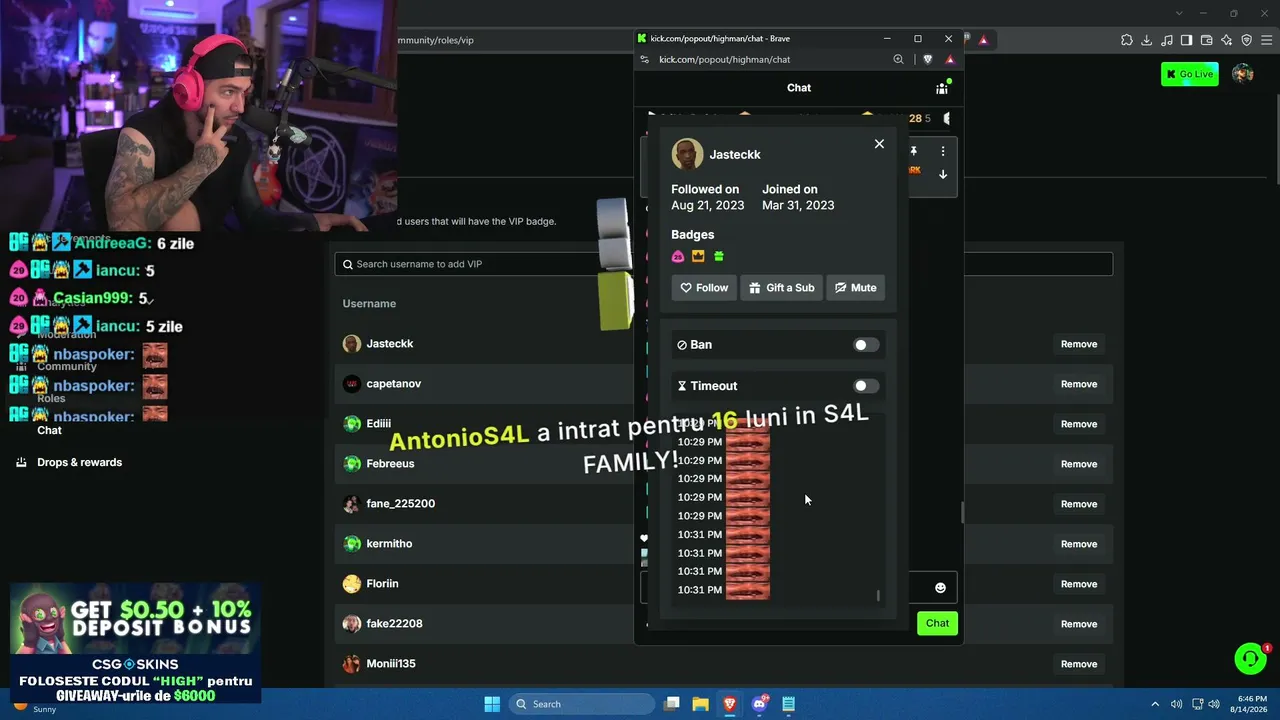Follow the user Jasteckk
The width and height of the screenshot is (1280, 720).
click(704, 288)
